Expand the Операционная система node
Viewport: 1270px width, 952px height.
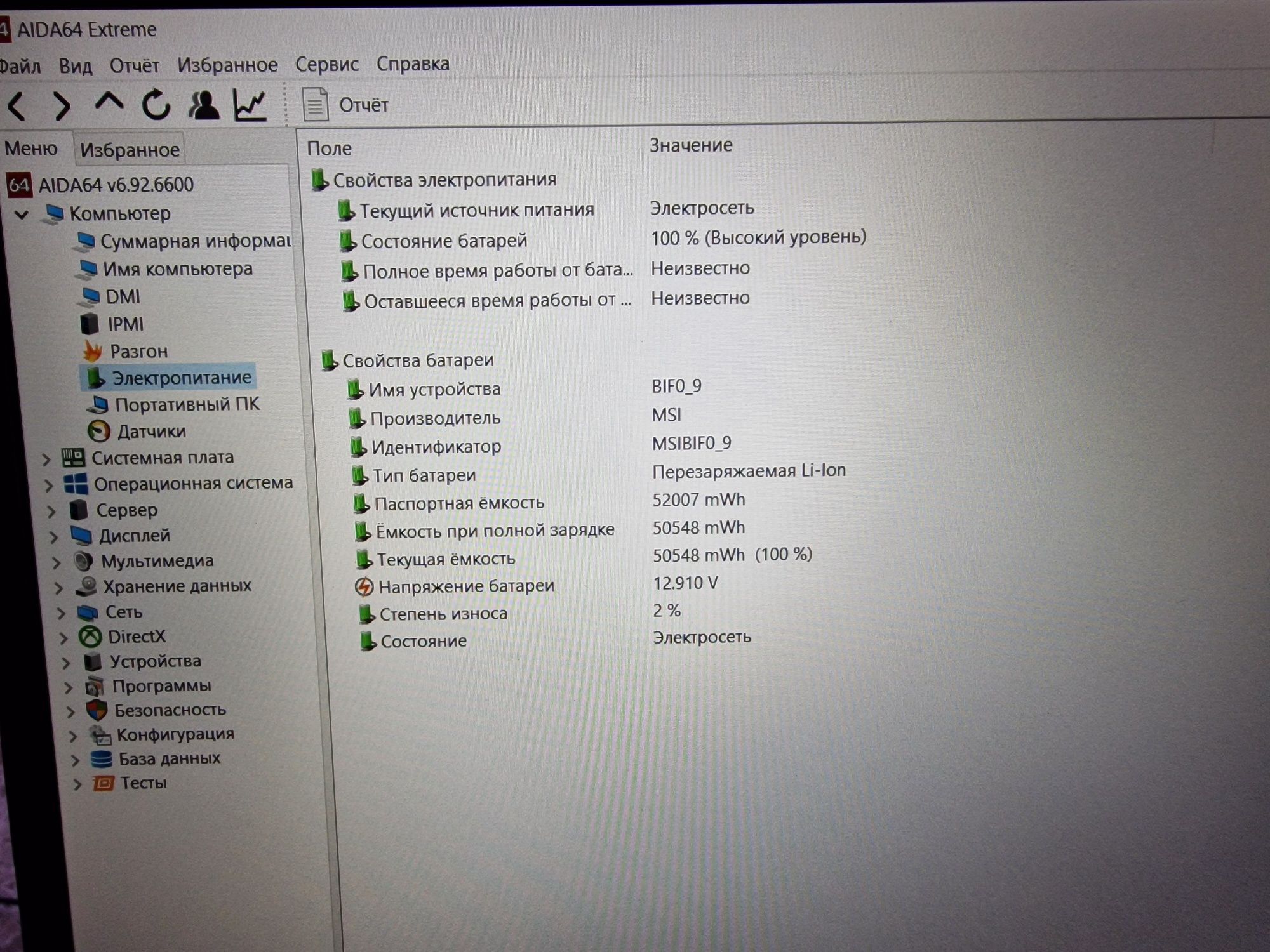pyautogui.click(x=49, y=486)
